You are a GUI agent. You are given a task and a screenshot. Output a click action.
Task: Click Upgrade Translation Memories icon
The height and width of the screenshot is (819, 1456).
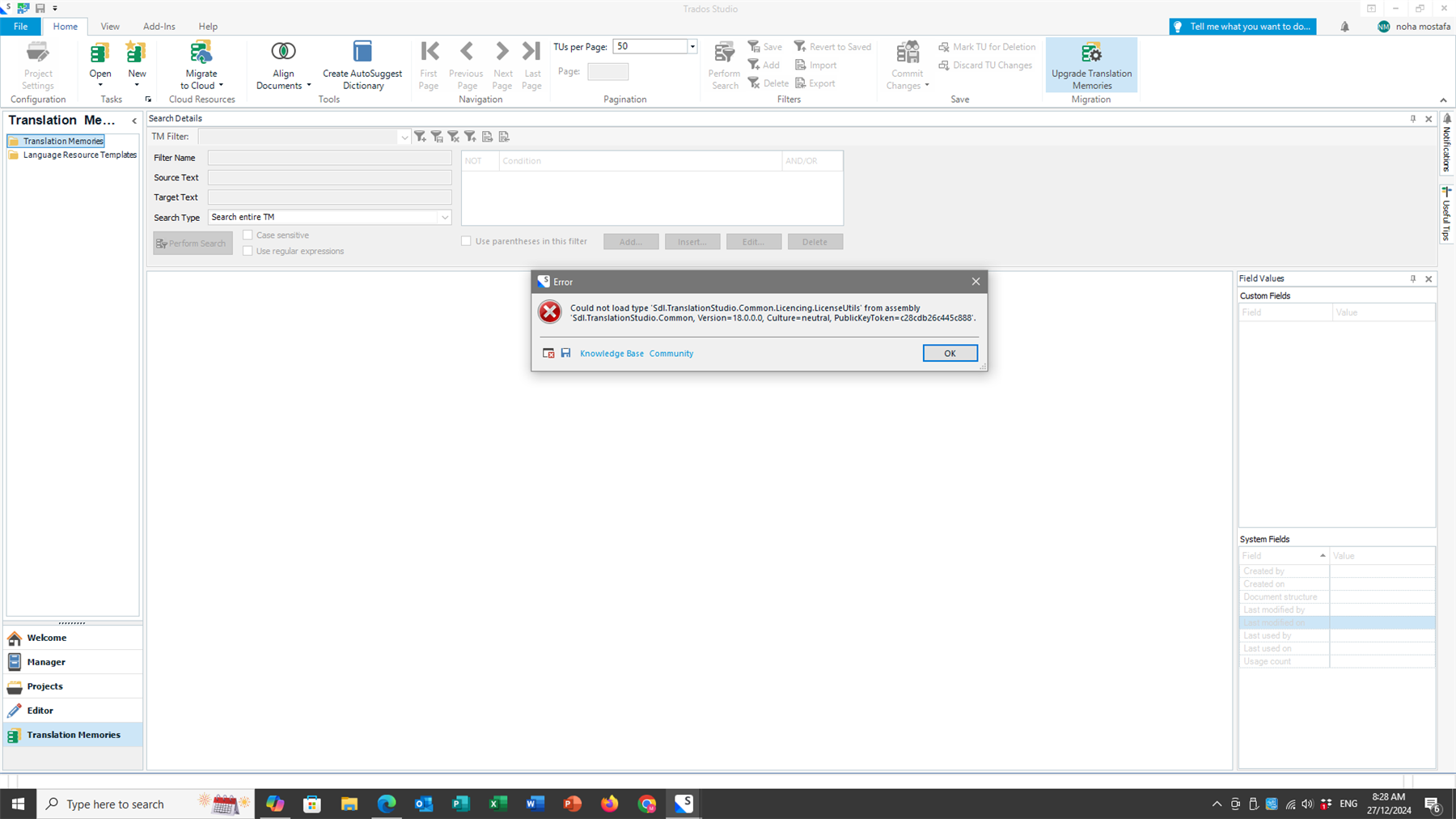1091,53
